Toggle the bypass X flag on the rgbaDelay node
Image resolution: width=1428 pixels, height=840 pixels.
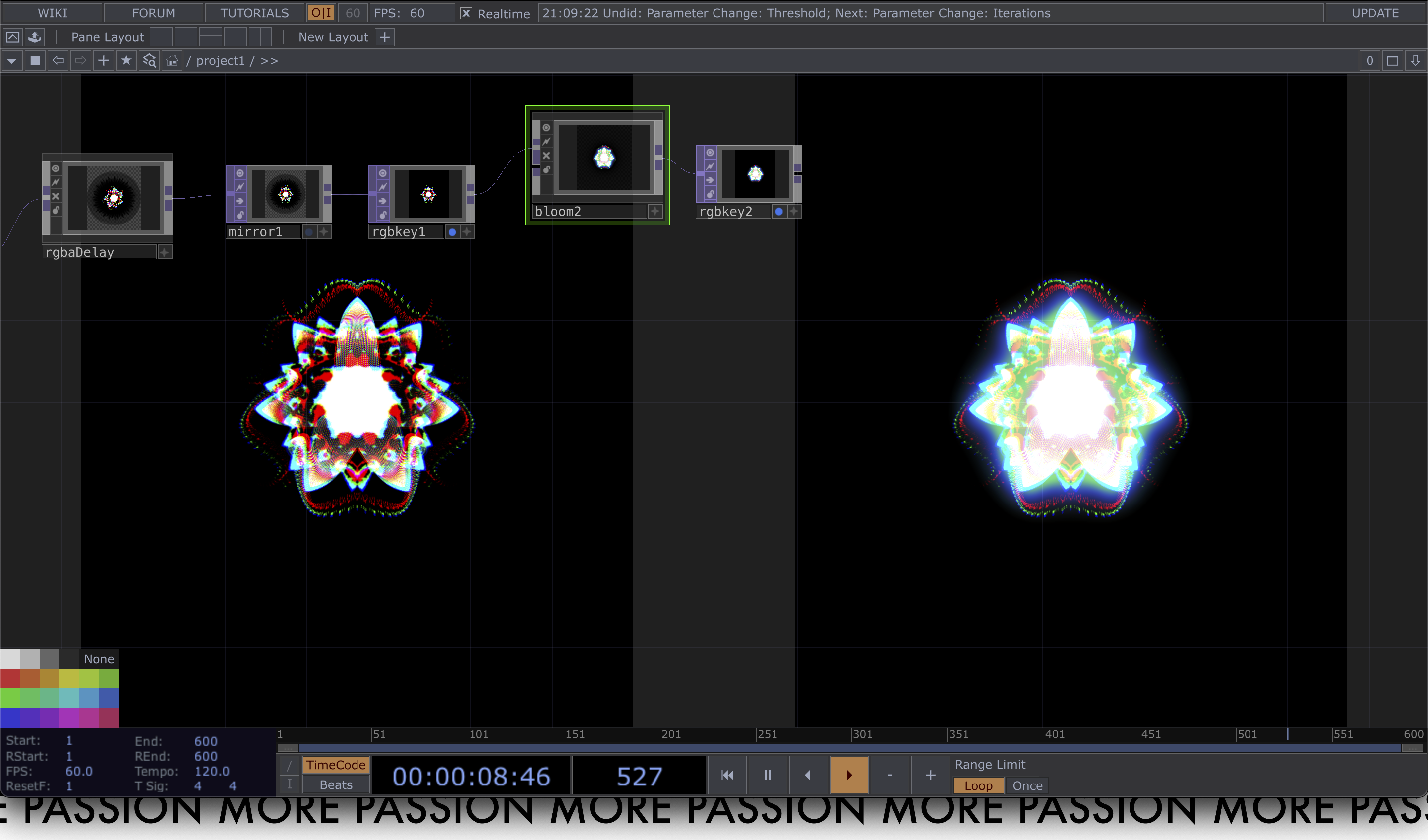click(55, 196)
